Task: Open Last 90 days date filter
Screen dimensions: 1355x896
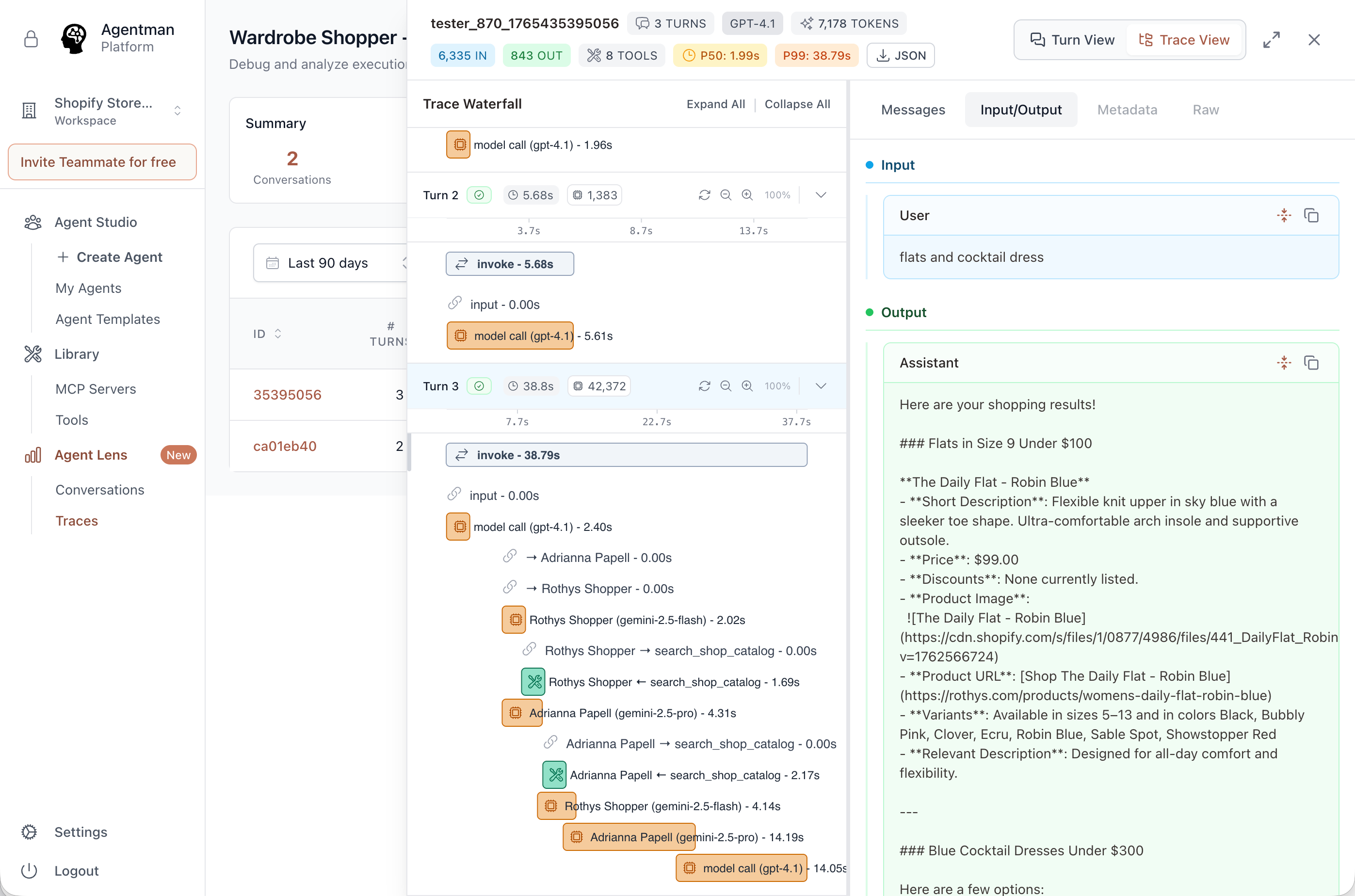Action: 329,263
